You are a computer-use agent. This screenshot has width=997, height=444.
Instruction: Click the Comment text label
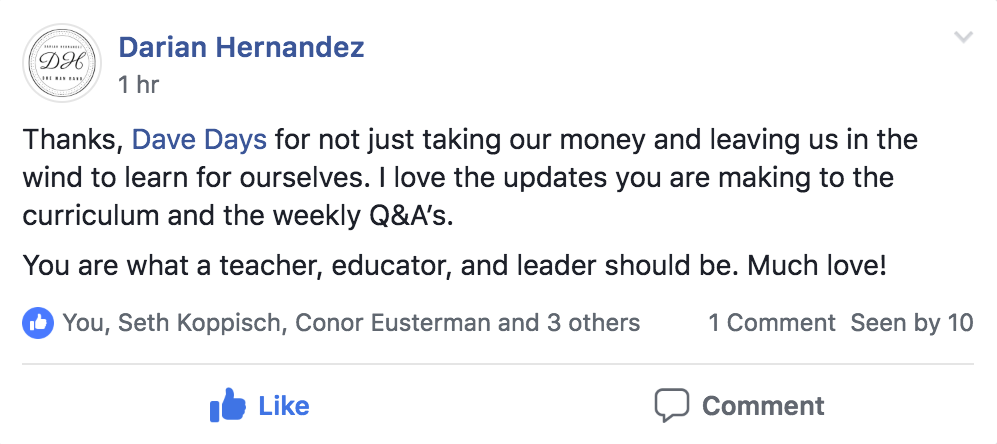coord(763,406)
